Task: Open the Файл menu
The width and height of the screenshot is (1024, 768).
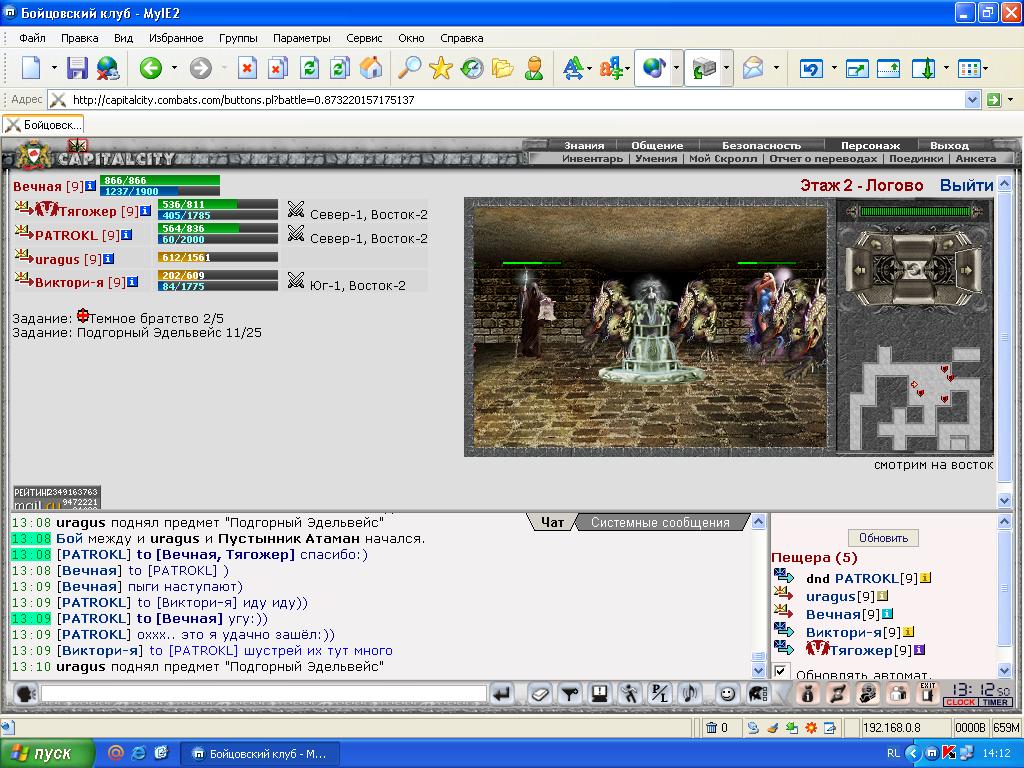Action: [x=32, y=38]
